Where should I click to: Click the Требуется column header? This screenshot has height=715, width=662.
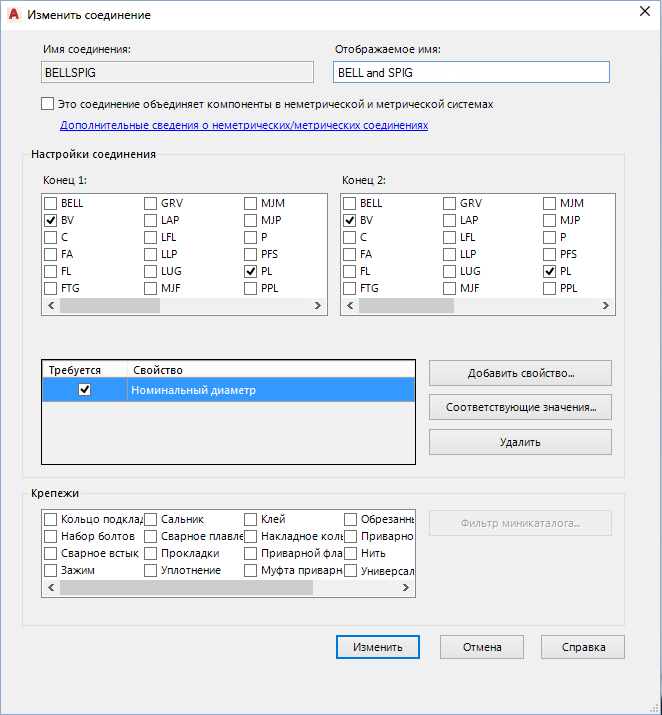(x=85, y=370)
